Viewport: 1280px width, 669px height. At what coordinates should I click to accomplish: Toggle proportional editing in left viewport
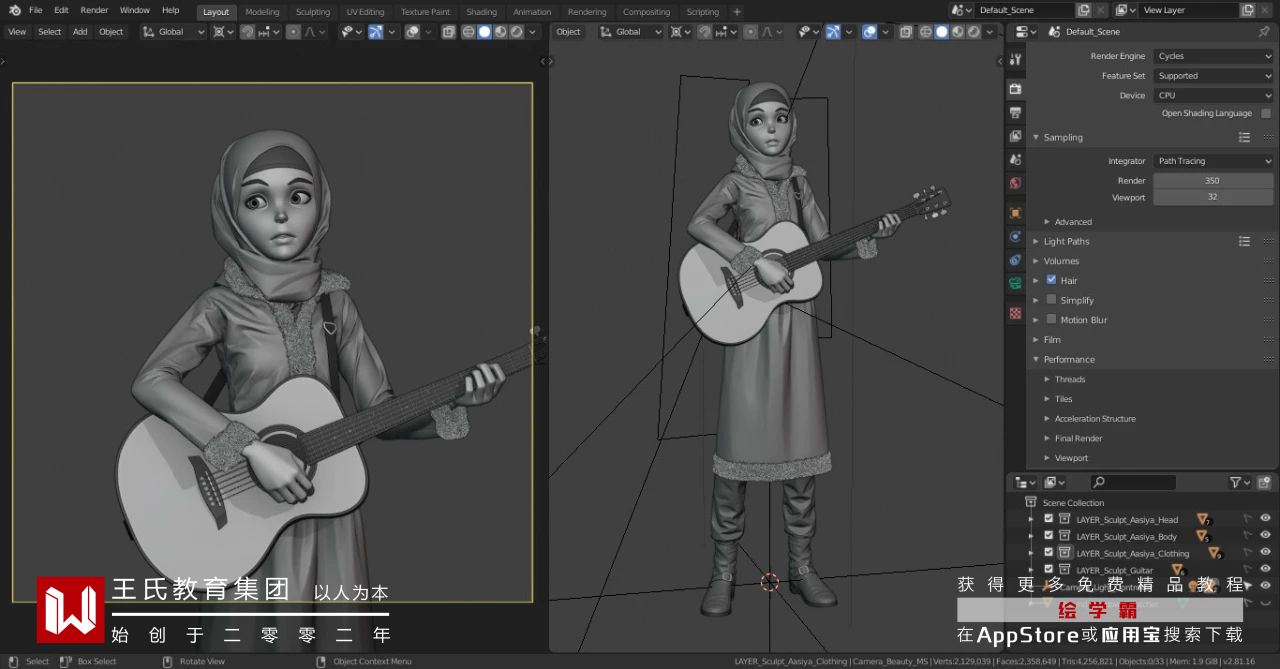(x=293, y=32)
